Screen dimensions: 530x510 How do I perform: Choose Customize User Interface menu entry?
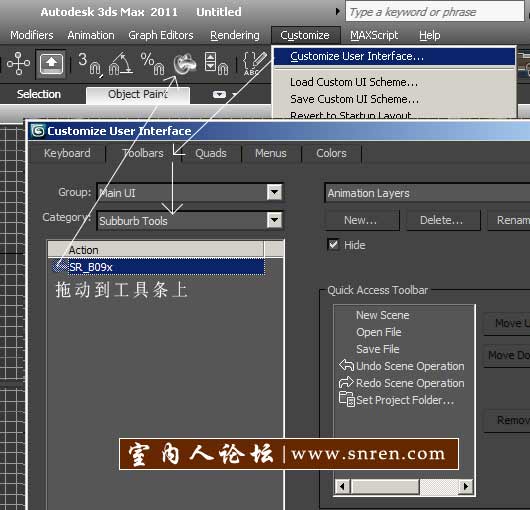point(394,56)
